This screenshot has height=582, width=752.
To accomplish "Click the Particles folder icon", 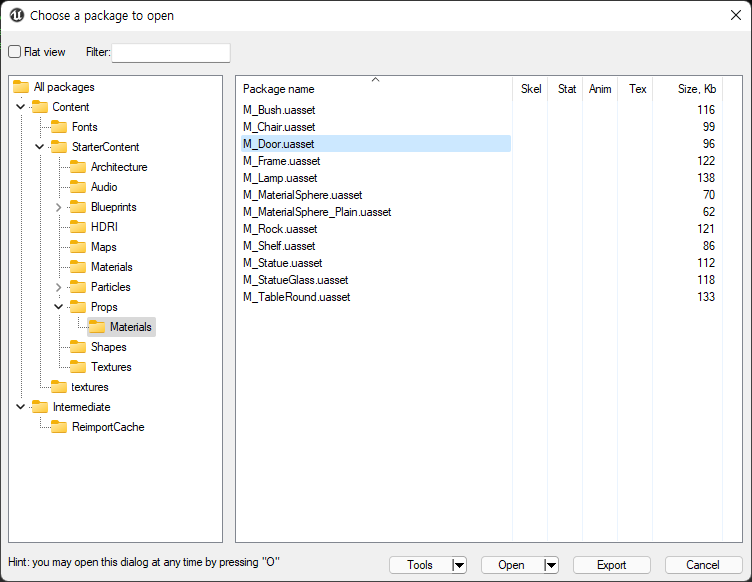I will [x=78, y=287].
